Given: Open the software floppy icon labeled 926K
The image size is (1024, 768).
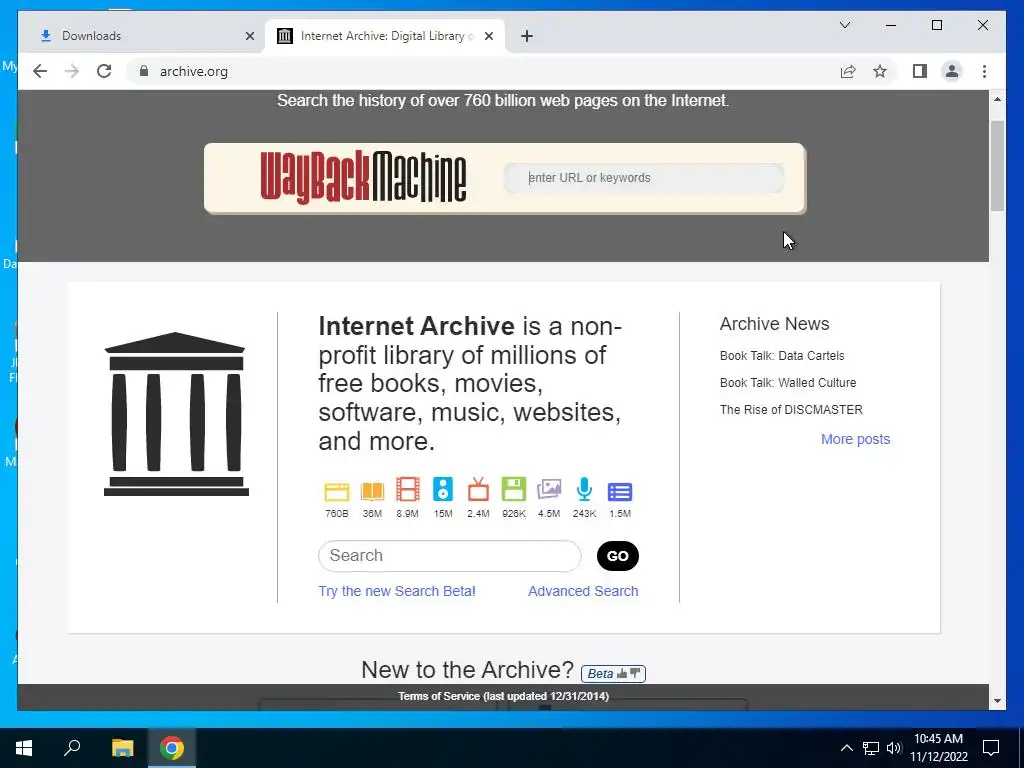Looking at the screenshot, I should (x=513, y=490).
